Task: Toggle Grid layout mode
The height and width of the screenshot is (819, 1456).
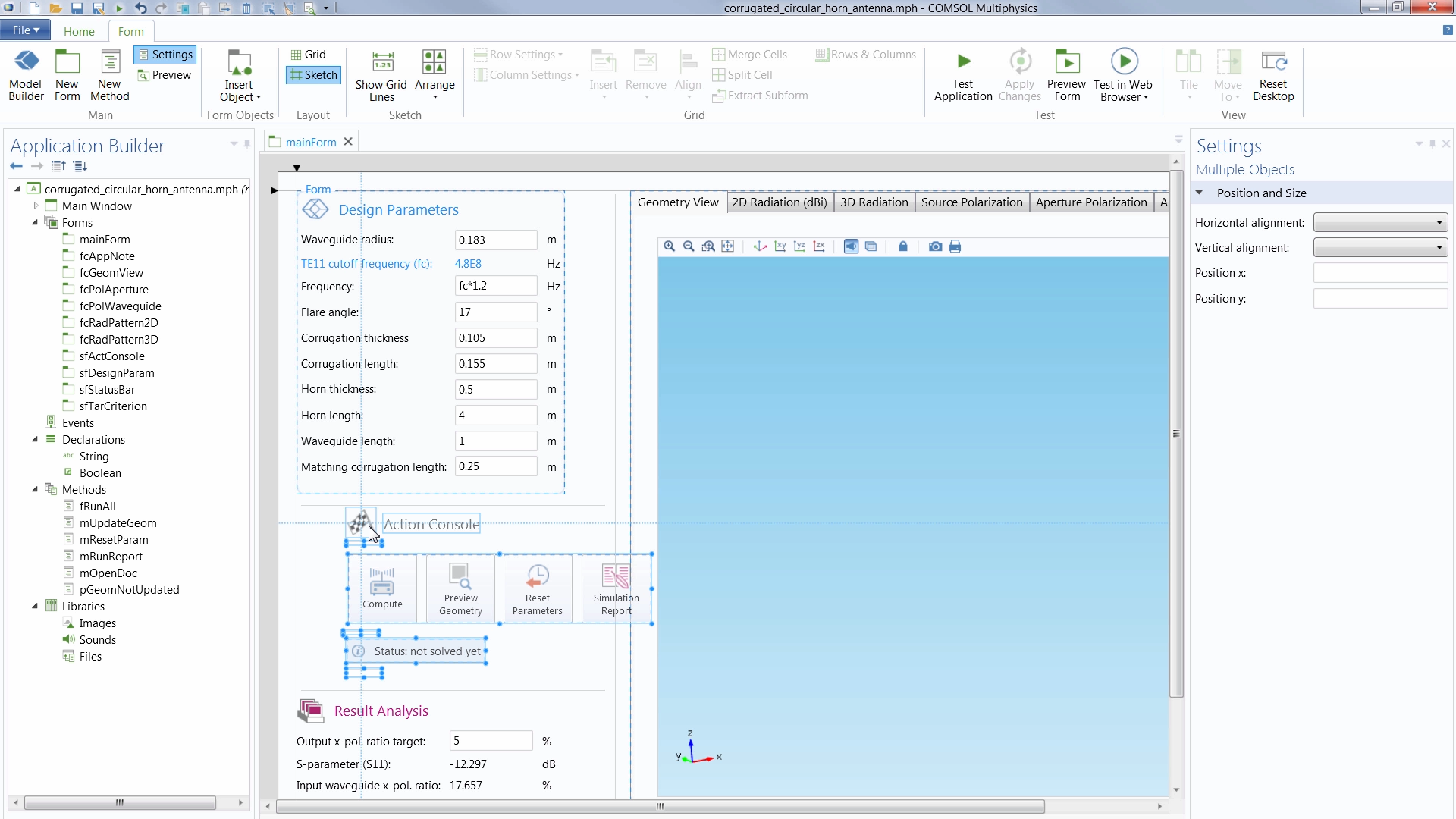Action: click(308, 55)
